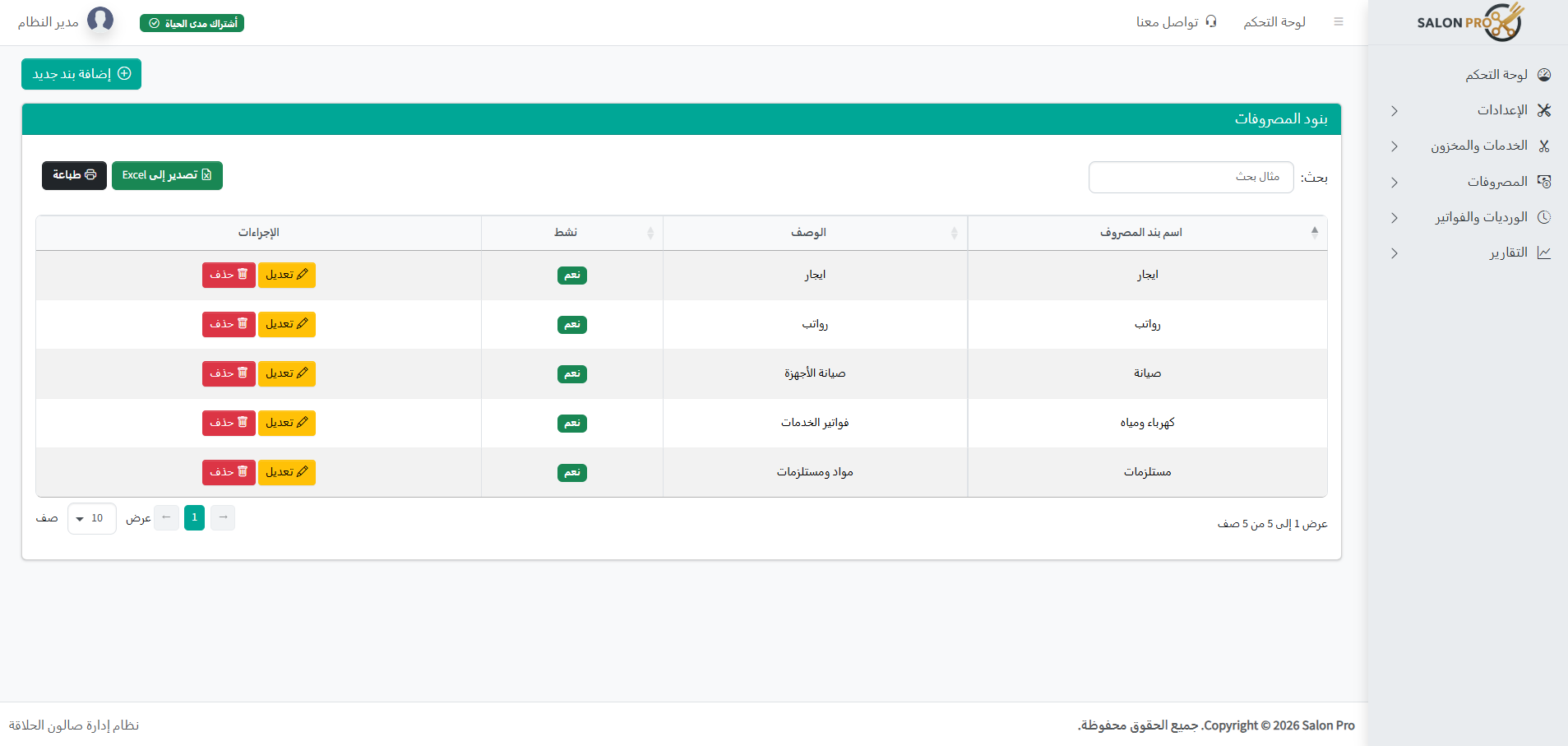Click inside the مثال بحث search field

pos(1190,177)
